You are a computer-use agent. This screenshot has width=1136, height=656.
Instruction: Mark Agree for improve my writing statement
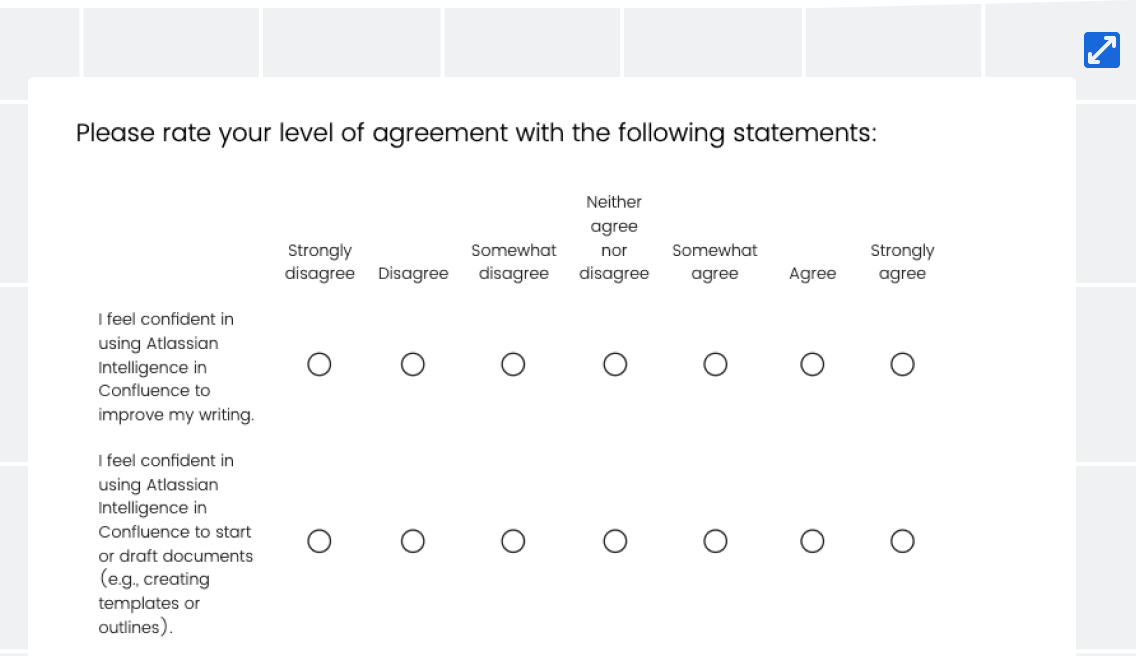pos(812,364)
